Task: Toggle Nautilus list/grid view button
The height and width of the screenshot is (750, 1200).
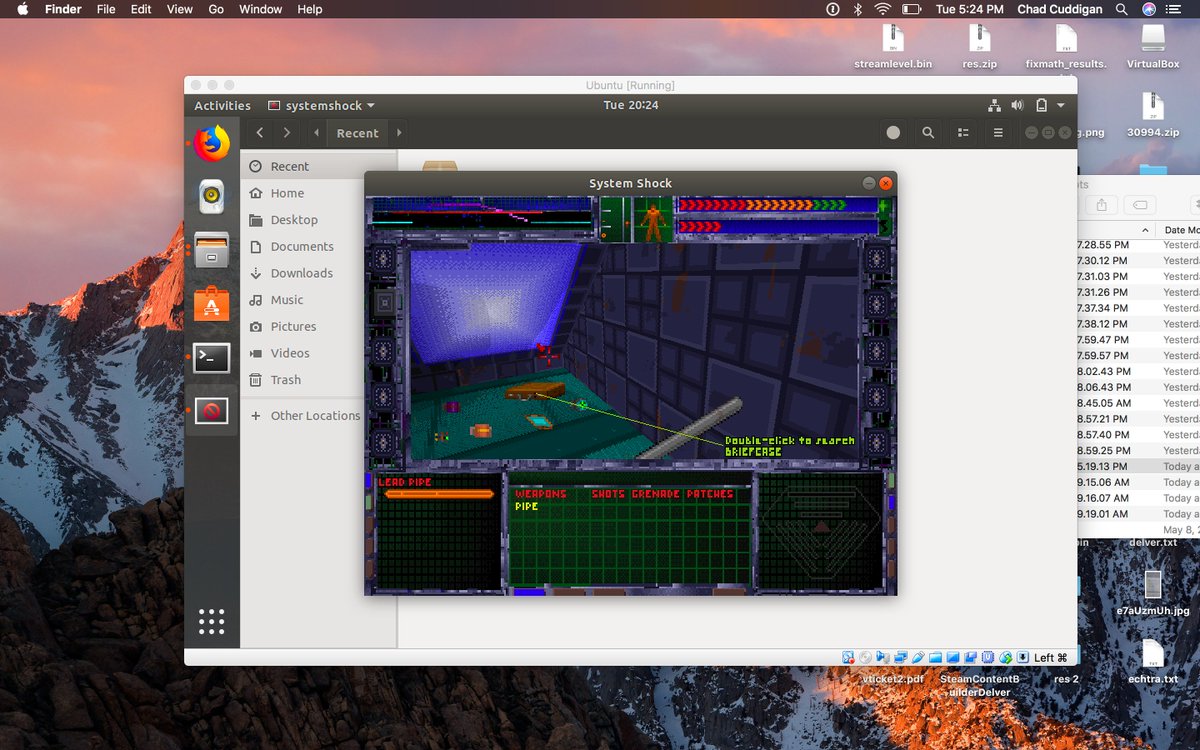Action: (963, 132)
